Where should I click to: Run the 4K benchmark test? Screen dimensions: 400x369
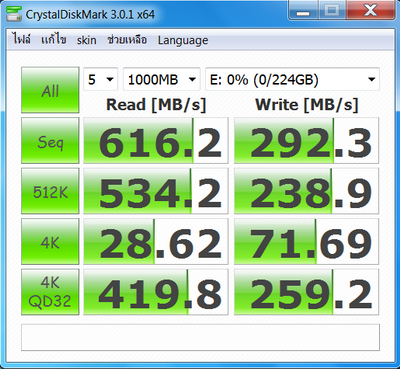point(50,242)
